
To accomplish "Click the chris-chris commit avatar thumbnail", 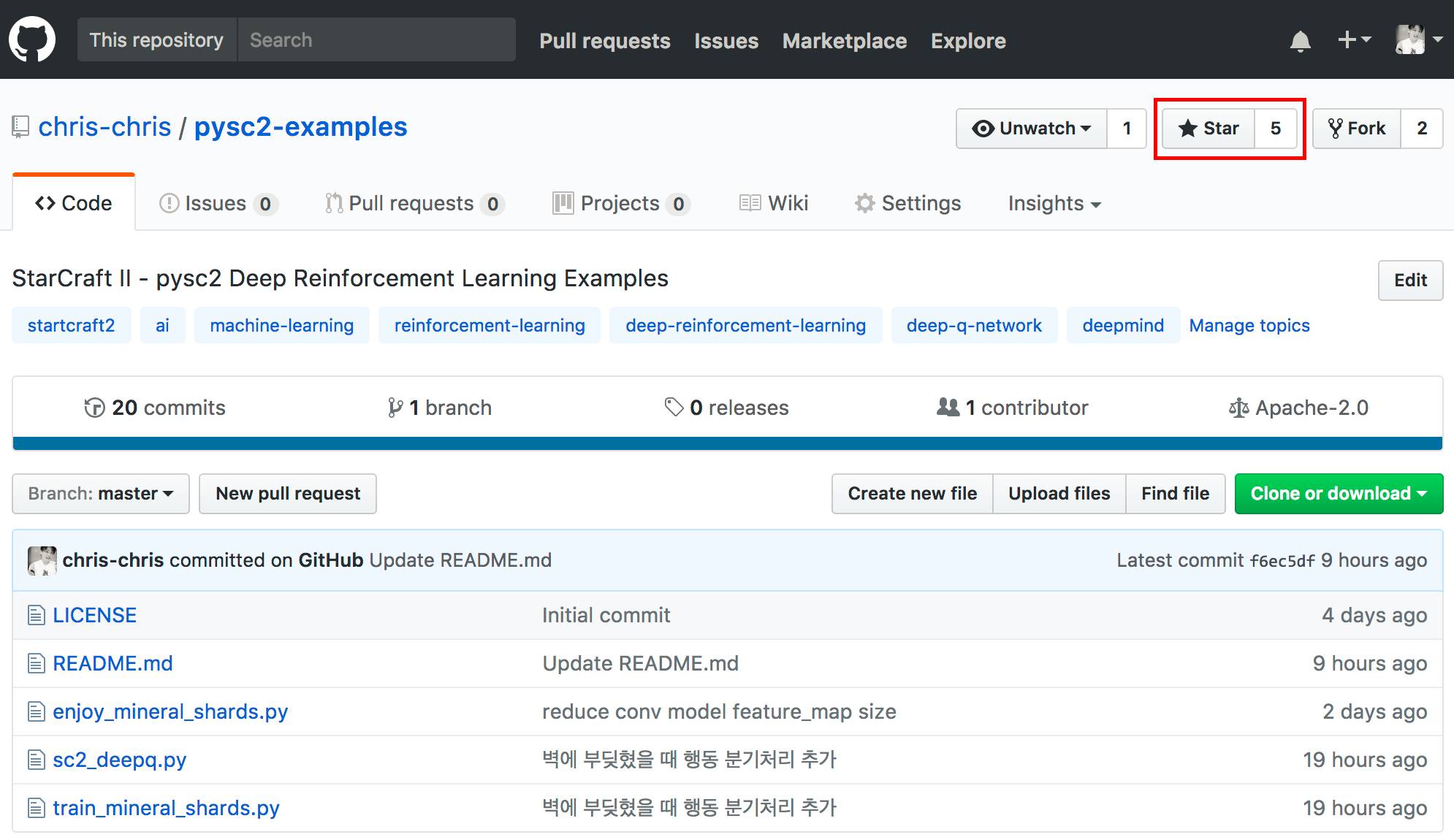I will (42, 560).
